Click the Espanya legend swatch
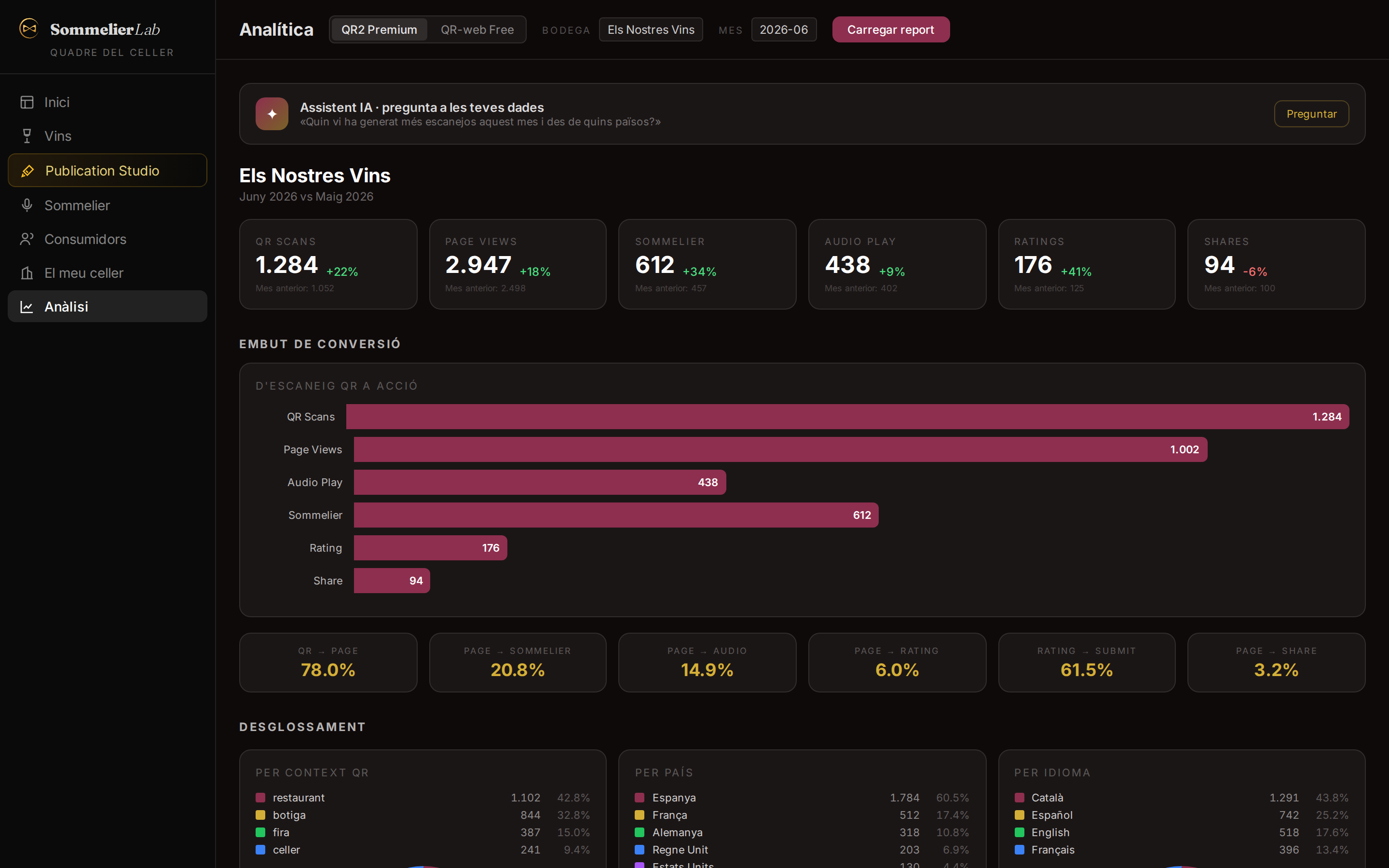 pos(640,798)
